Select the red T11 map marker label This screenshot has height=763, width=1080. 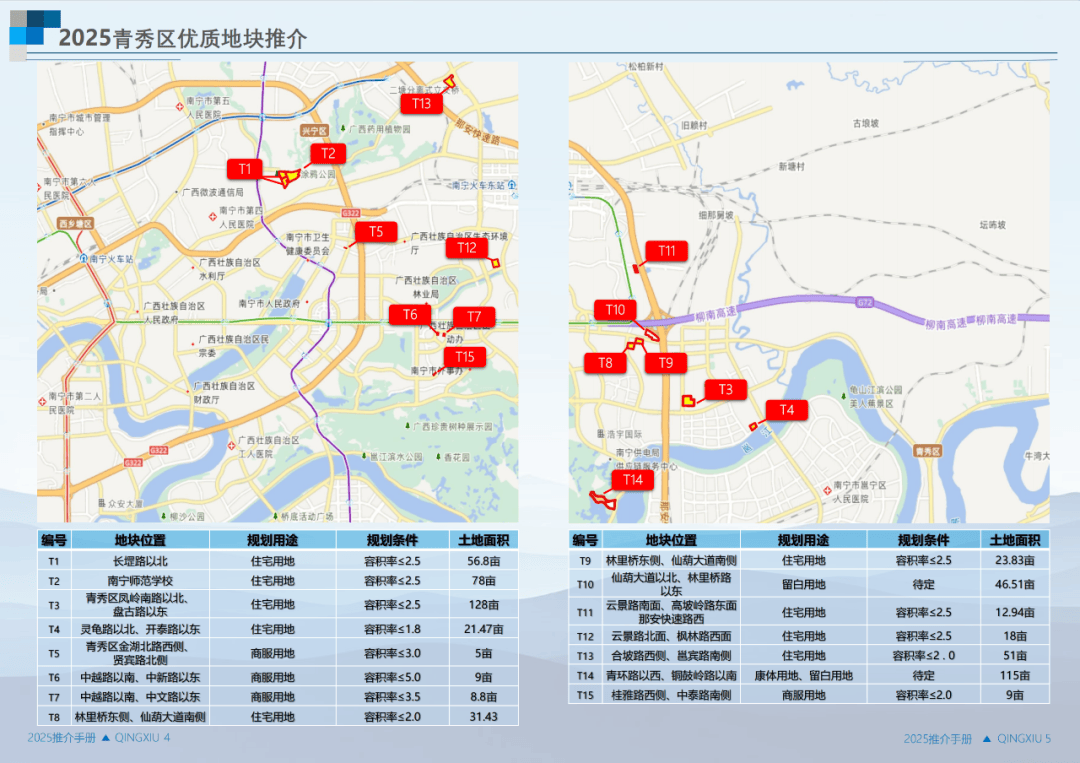pyautogui.click(x=667, y=251)
